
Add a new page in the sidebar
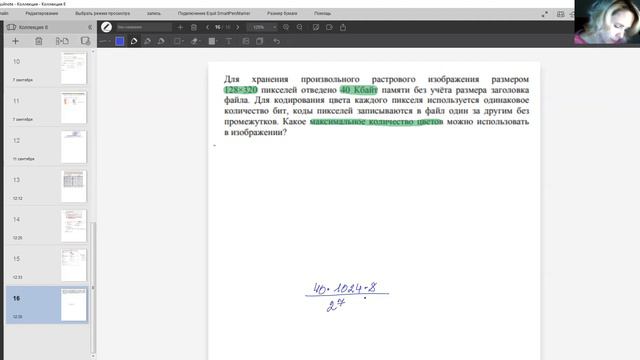(16, 41)
